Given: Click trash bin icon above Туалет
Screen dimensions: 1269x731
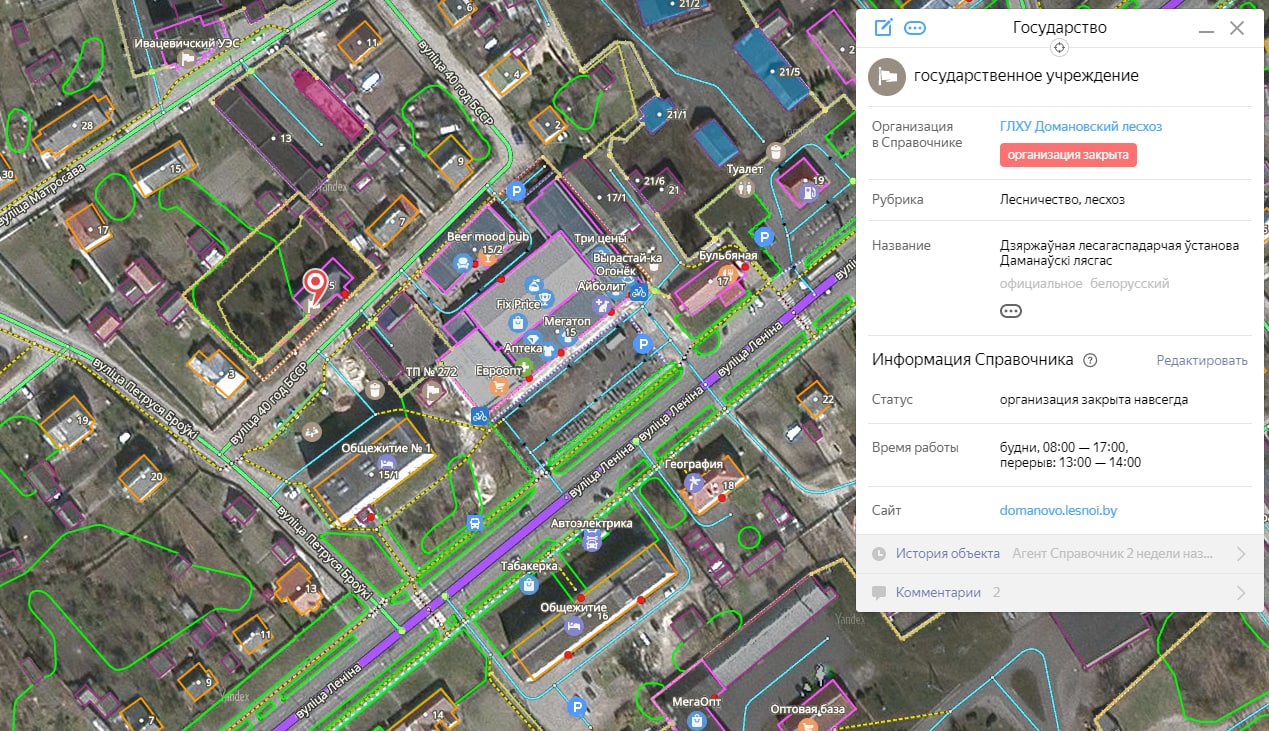Looking at the screenshot, I should point(774,152).
